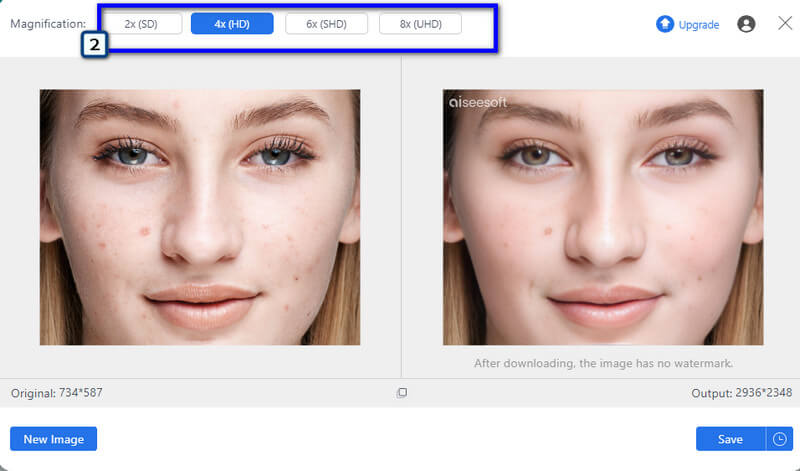Click the Upgrade text link

pyautogui.click(x=699, y=25)
